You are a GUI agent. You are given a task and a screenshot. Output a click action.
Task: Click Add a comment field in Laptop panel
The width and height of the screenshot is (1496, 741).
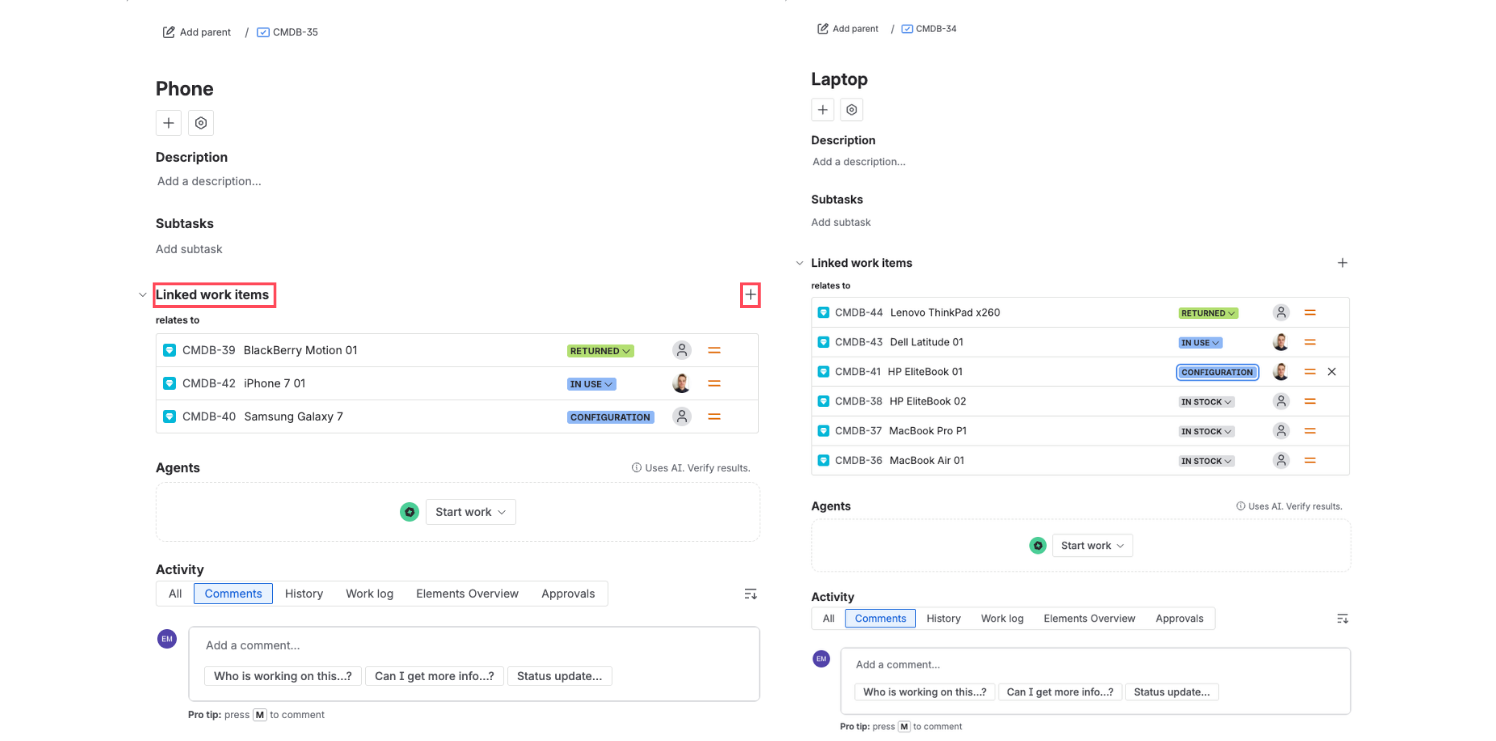coord(1095,665)
